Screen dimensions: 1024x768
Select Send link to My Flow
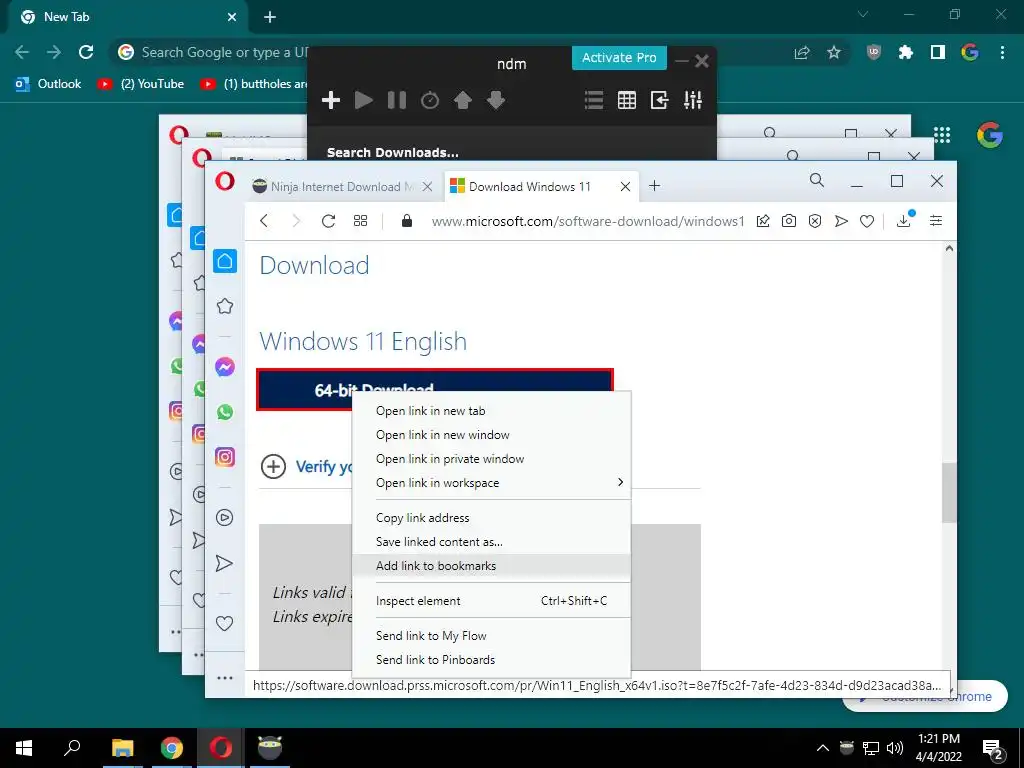pyautogui.click(x=491, y=636)
